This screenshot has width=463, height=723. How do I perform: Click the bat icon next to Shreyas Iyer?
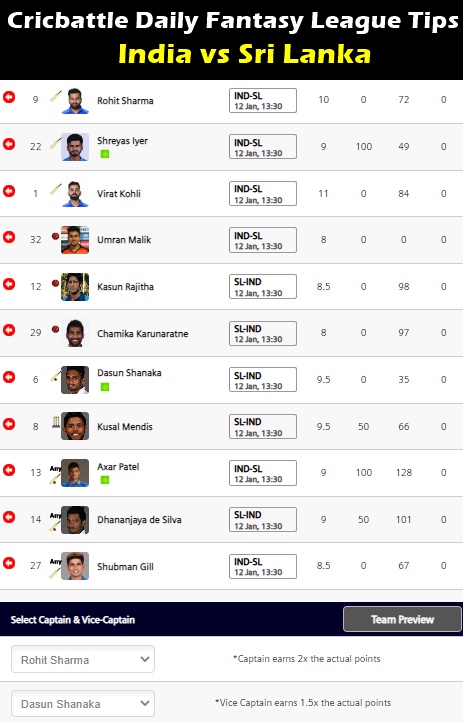coord(56,143)
